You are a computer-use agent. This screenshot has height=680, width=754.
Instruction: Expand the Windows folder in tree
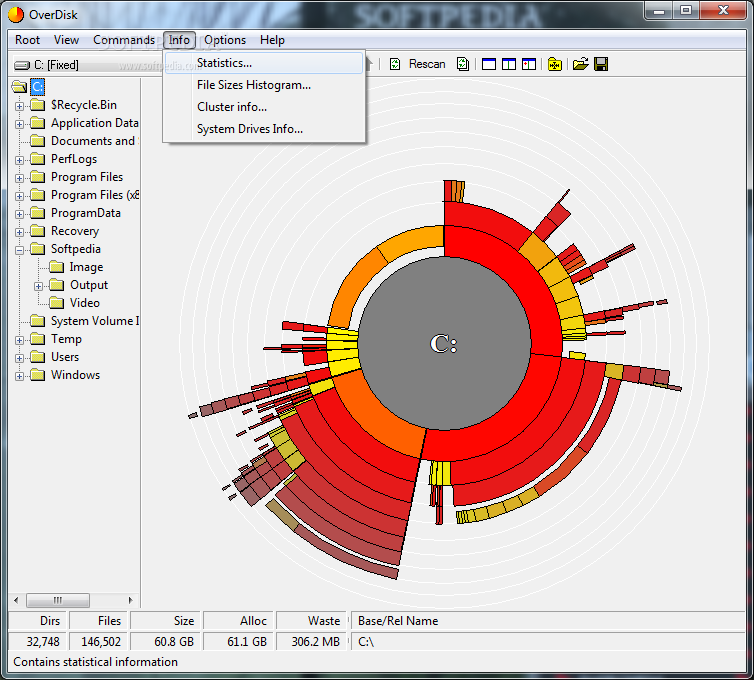click(20, 375)
